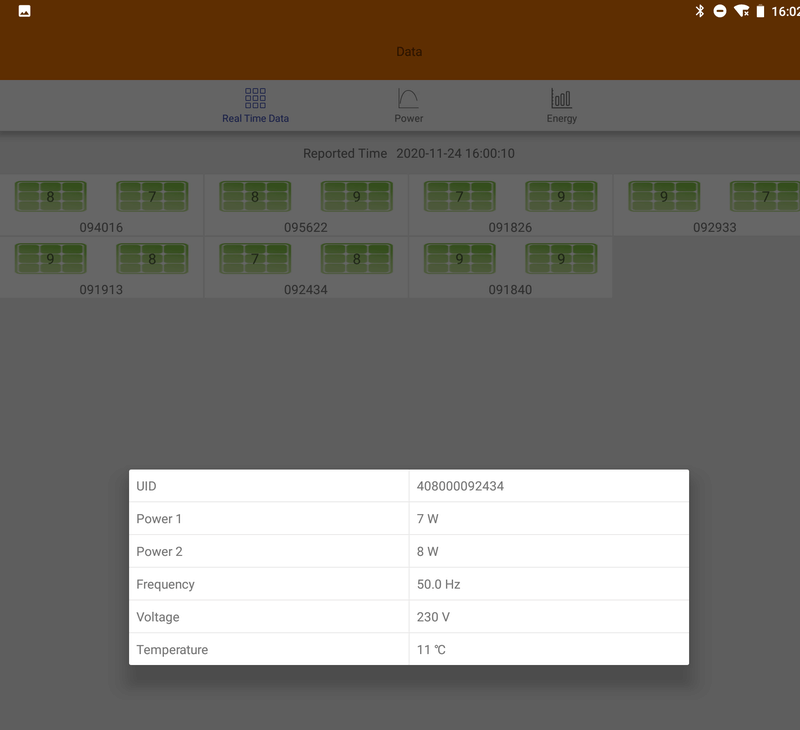
Task: Click the Wi-Fi status icon
Action: (741, 11)
